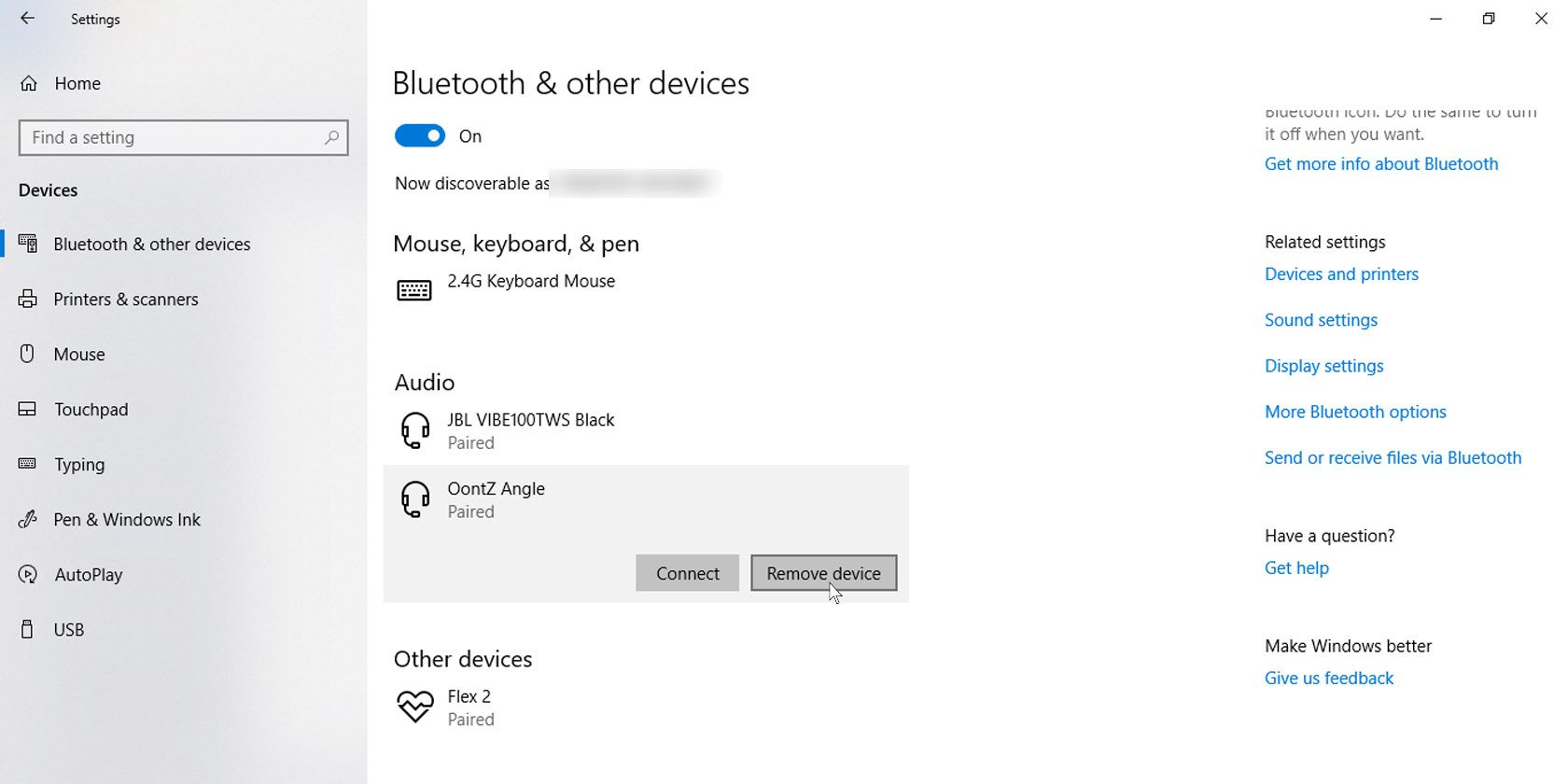Click Connect for the OontZ Angle speaker
This screenshot has height=784, width=1568.
click(687, 572)
